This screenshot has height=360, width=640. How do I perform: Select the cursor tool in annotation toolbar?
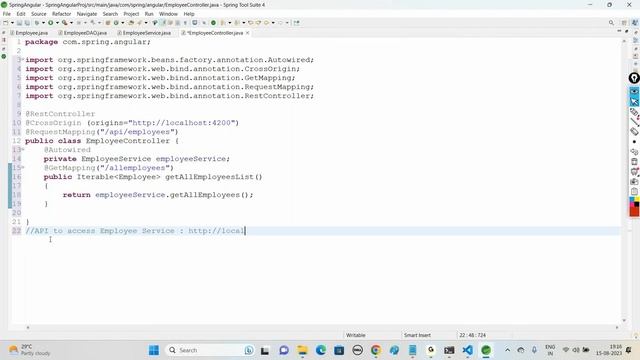click(634, 101)
